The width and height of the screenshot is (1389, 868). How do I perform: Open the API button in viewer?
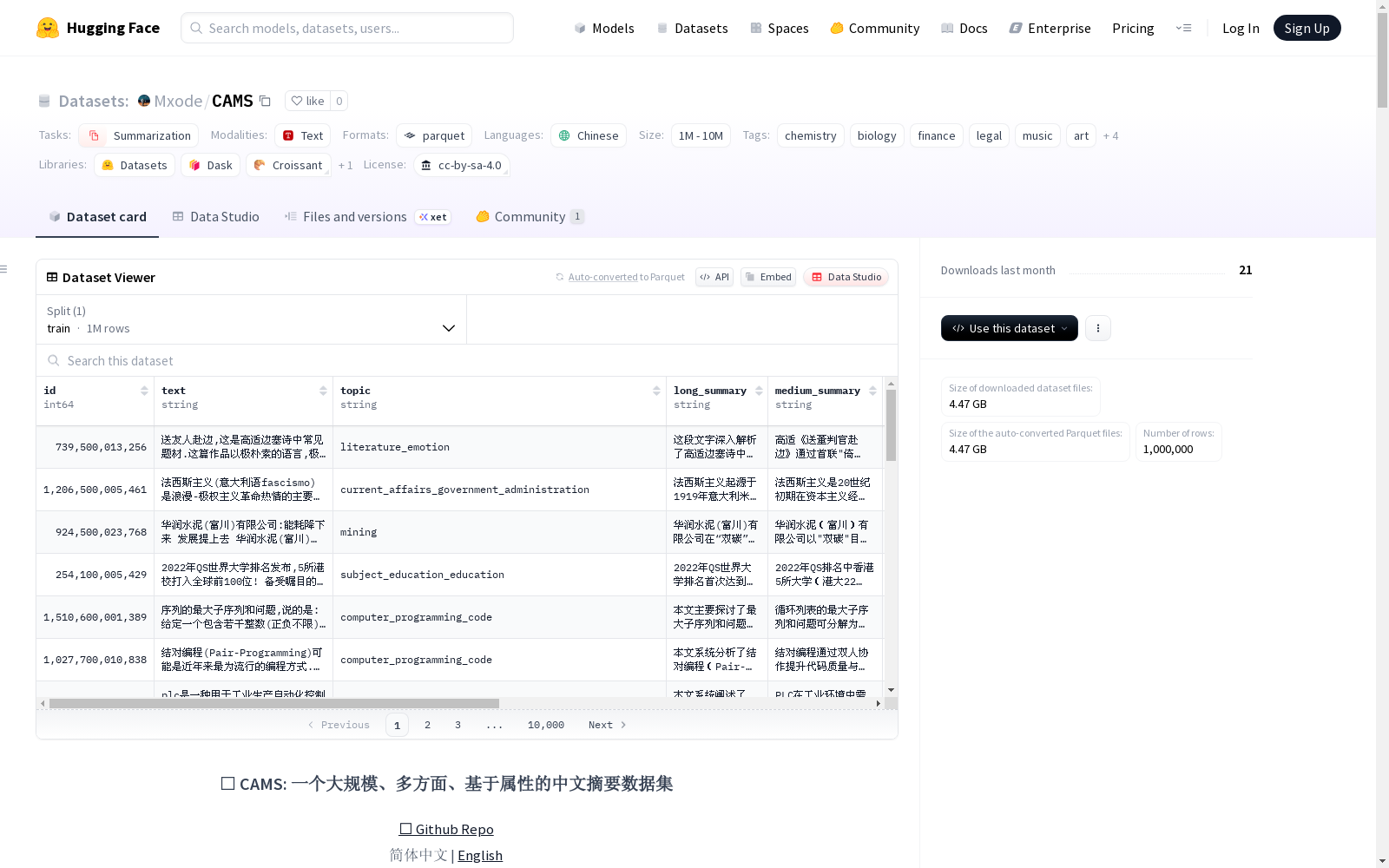tap(714, 277)
